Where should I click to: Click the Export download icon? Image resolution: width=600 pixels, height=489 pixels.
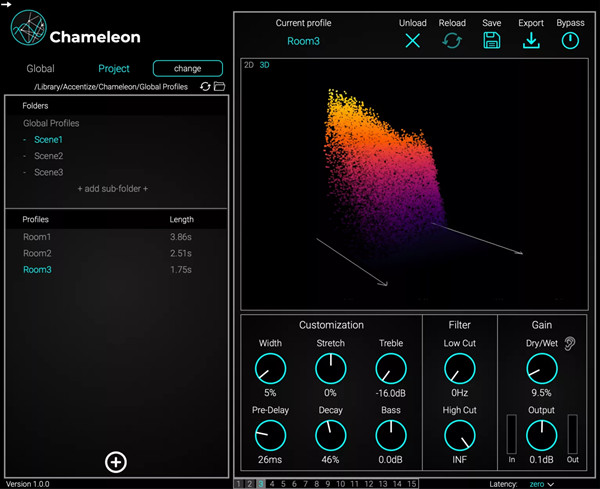[531, 41]
